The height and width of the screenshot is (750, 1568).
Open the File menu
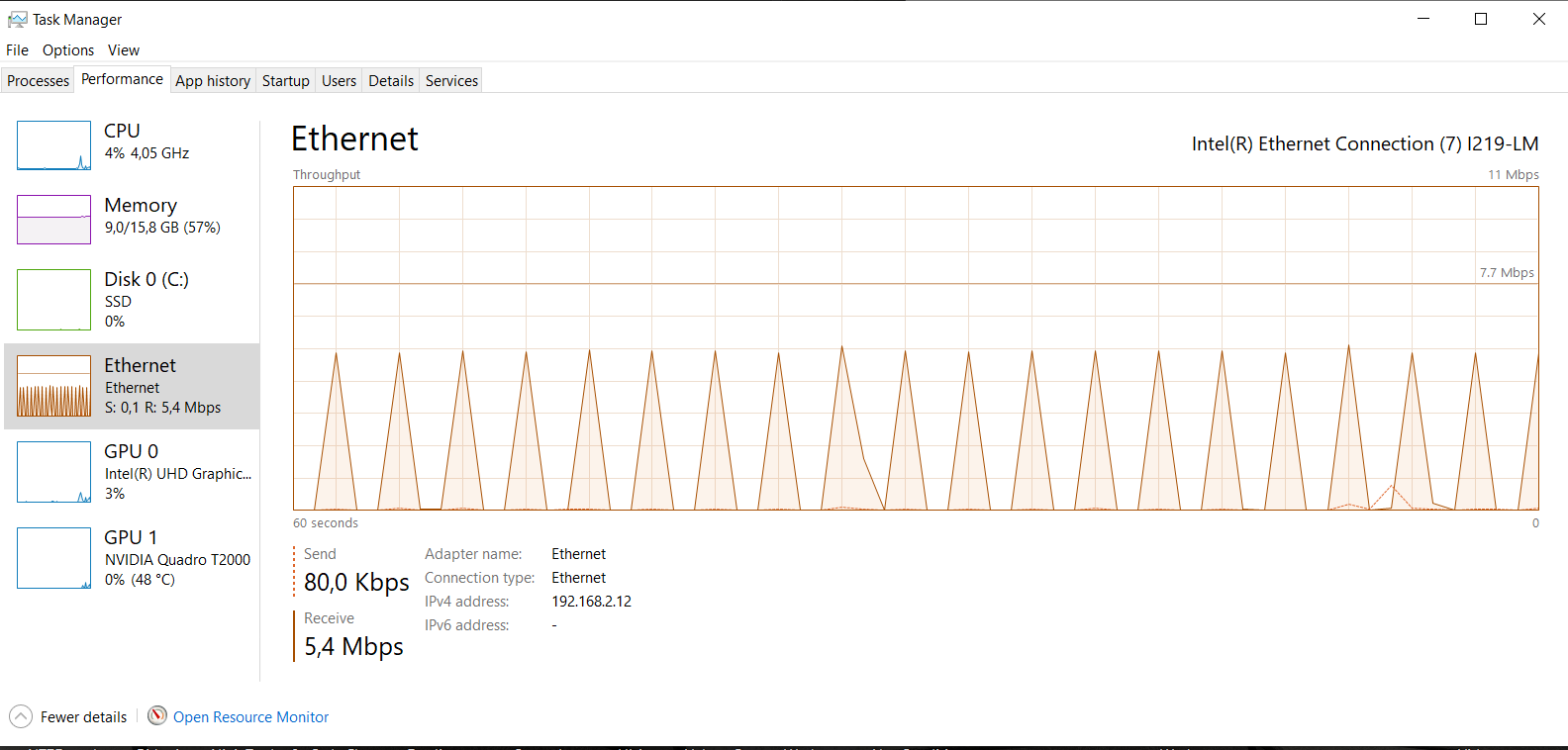[x=17, y=50]
